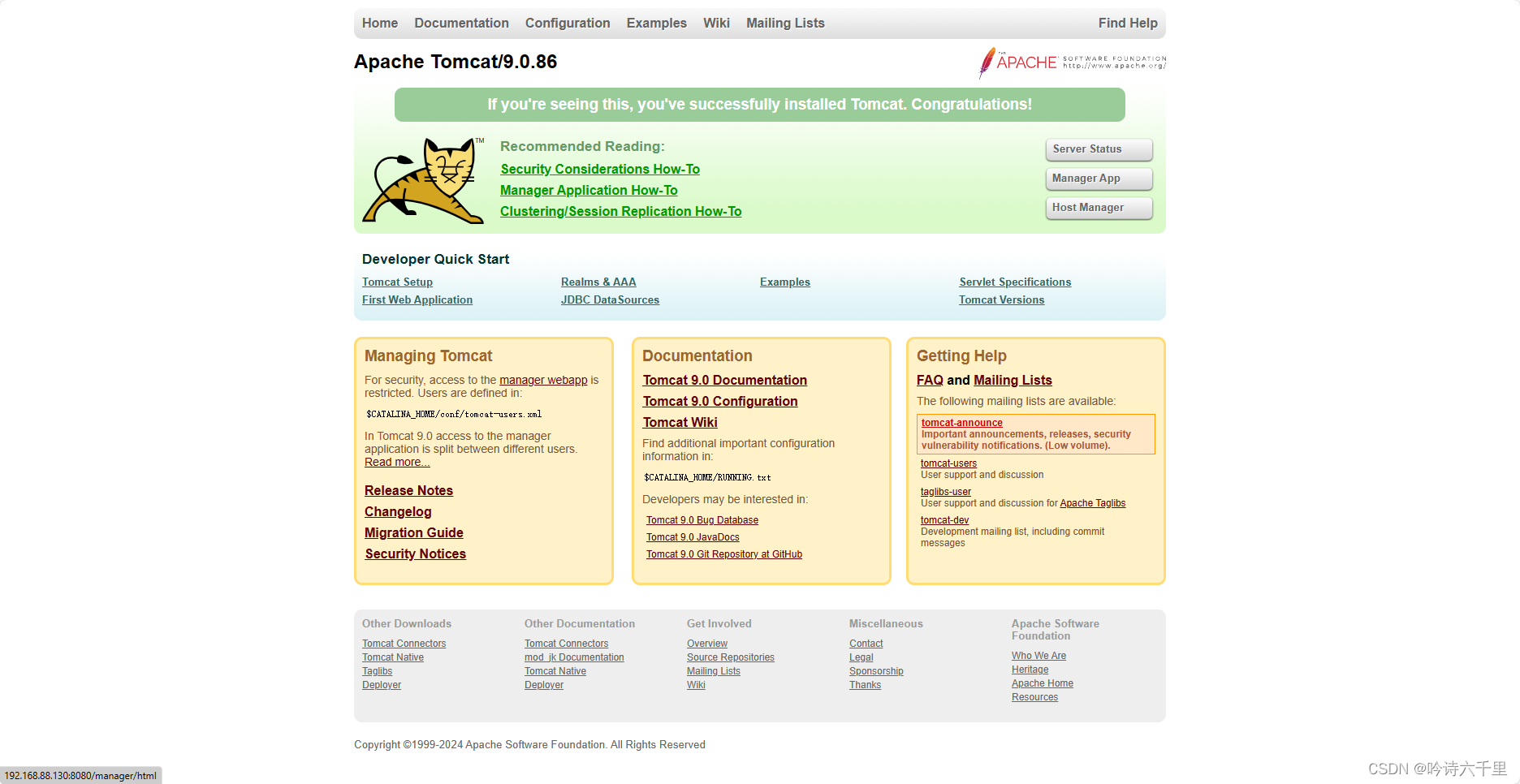The image size is (1520, 784).
Task: Open Taglibs under Other Downloads
Action: pyautogui.click(x=377, y=671)
